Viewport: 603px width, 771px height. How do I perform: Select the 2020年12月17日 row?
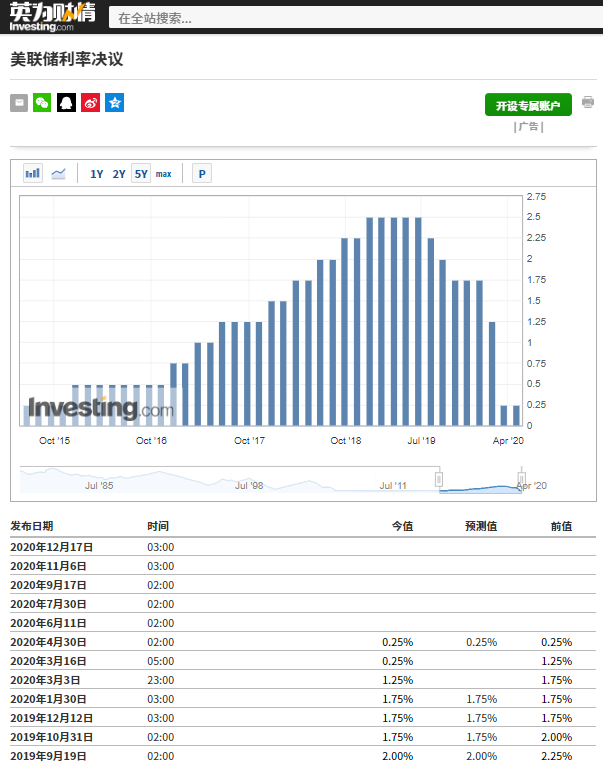tap(303, 547)
